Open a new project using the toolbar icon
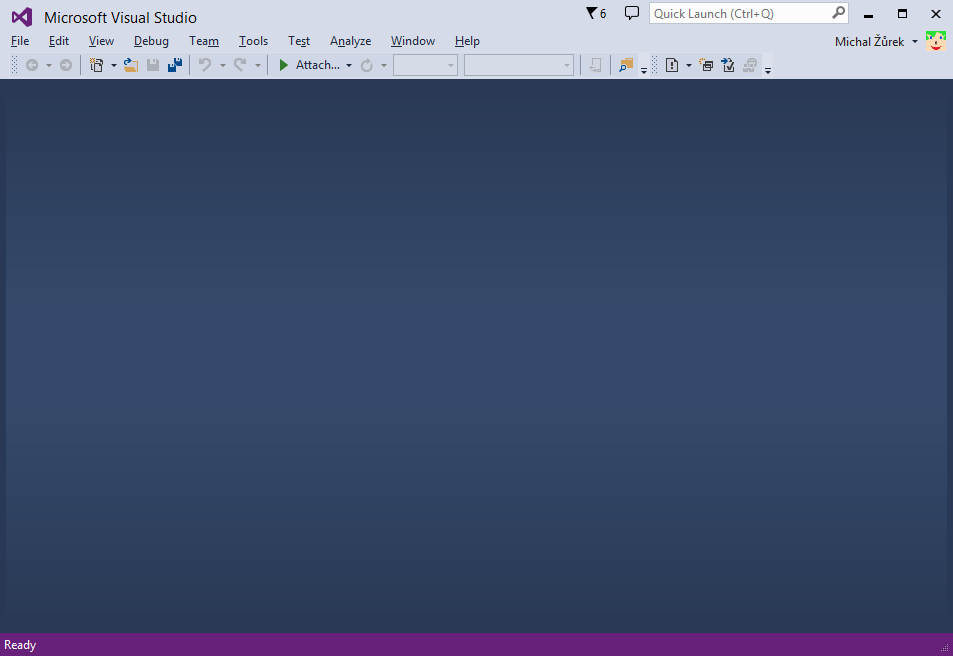The image size is (953, 656). point(97,64)
